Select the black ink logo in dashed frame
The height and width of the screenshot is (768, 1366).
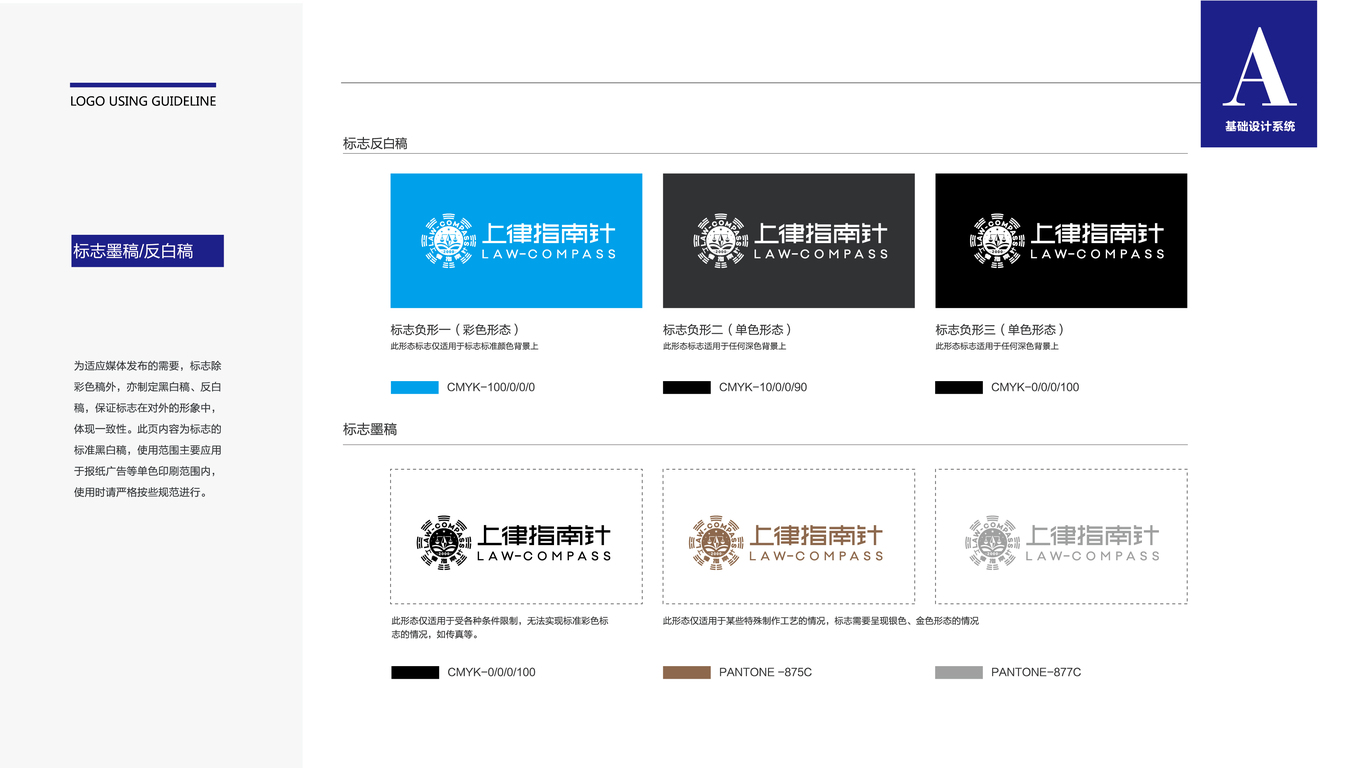(516, 536)
